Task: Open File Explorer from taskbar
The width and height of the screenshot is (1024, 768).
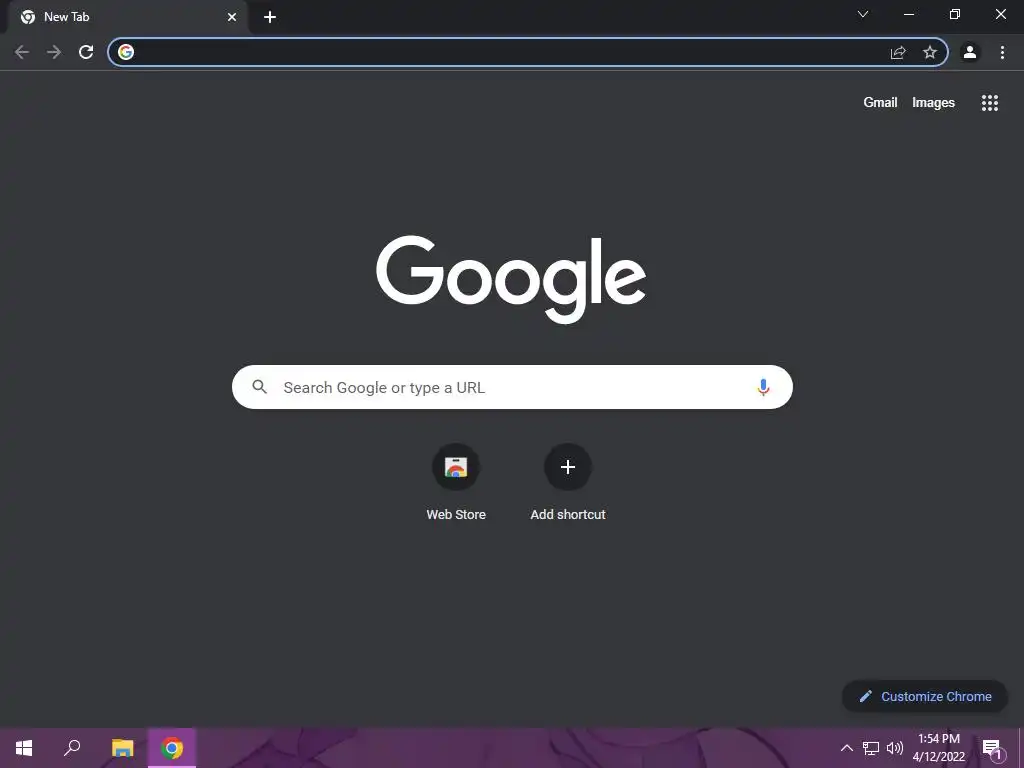Action: [x=122, y=748]
